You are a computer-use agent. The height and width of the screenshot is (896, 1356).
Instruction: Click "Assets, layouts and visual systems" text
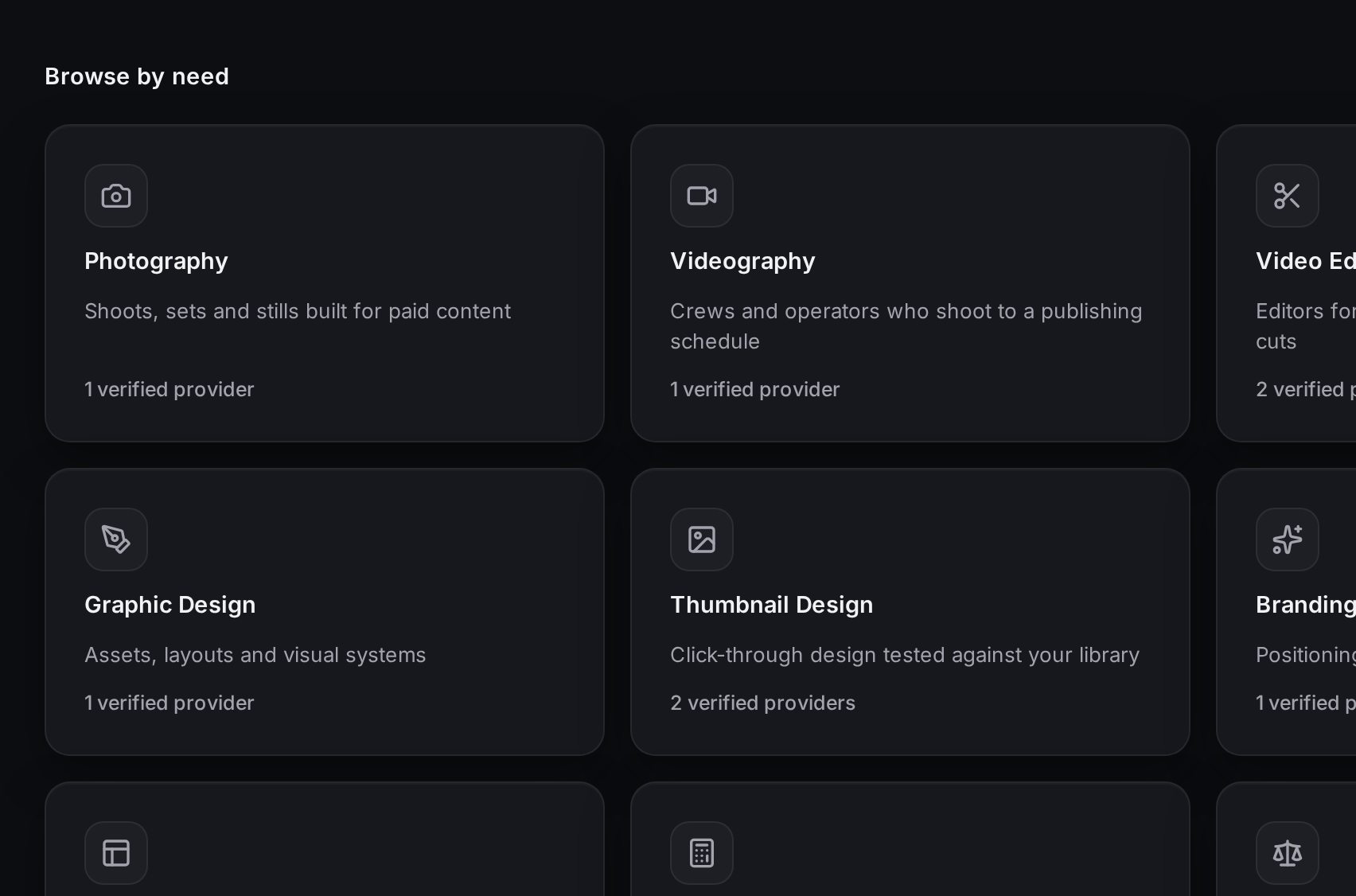(255, 655)
